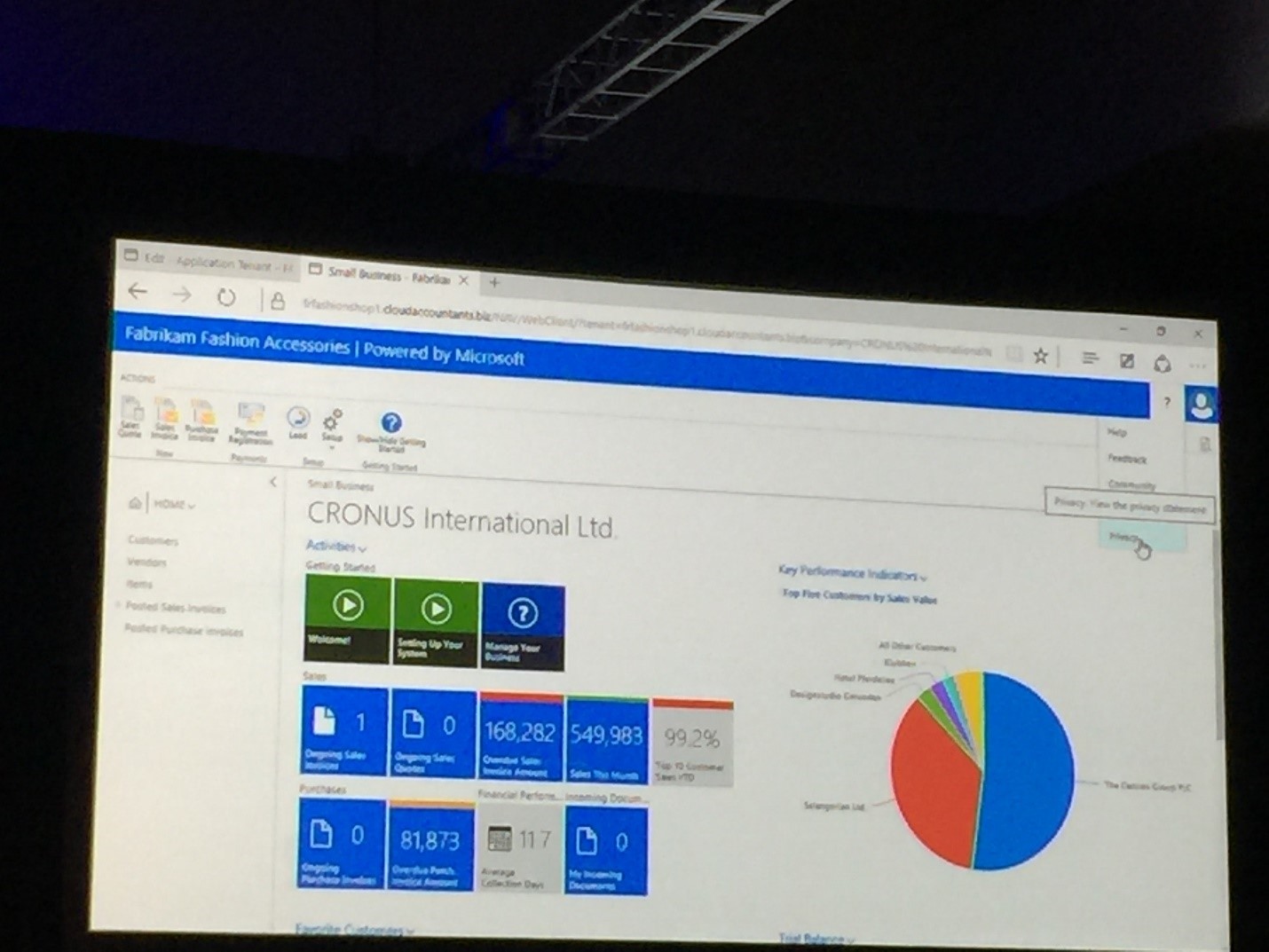This screenshot has height=952, width=1269.
Task: Open Posted Purchase Invoices in navigation
Action: coord(183,630)
